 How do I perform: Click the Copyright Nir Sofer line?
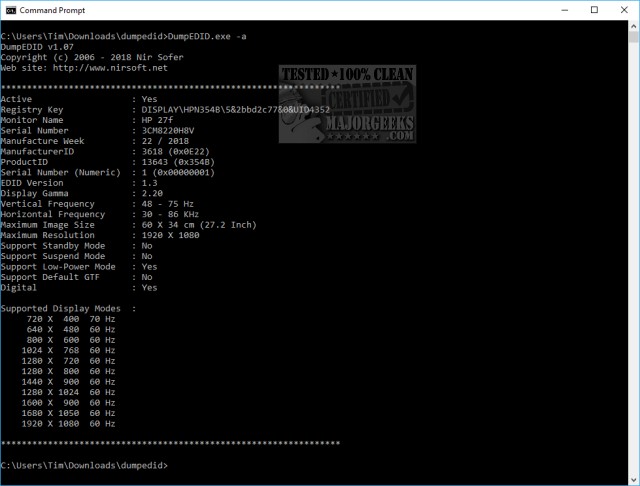click(92, 57)
